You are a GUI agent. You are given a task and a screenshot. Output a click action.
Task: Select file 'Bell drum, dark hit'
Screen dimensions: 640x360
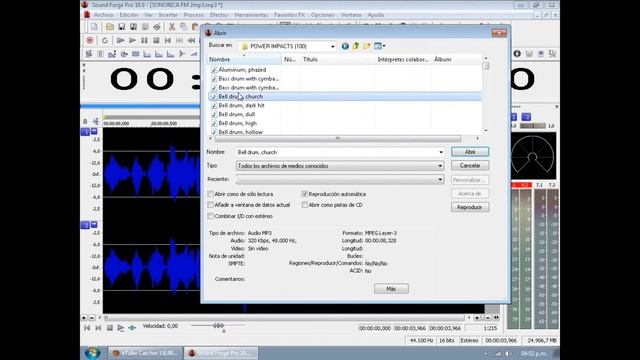241,105
